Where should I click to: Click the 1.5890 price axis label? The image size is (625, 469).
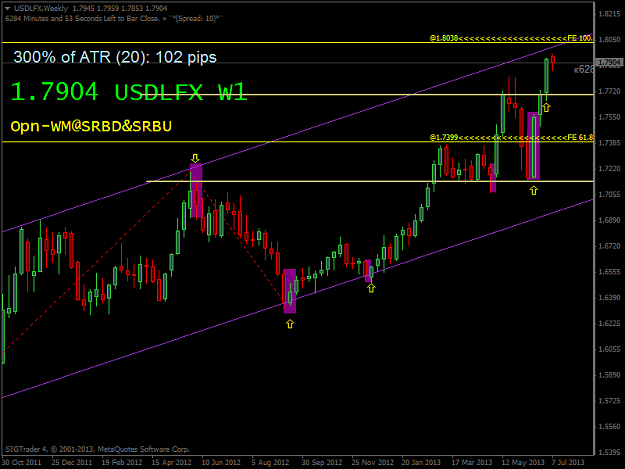(609, 375)
